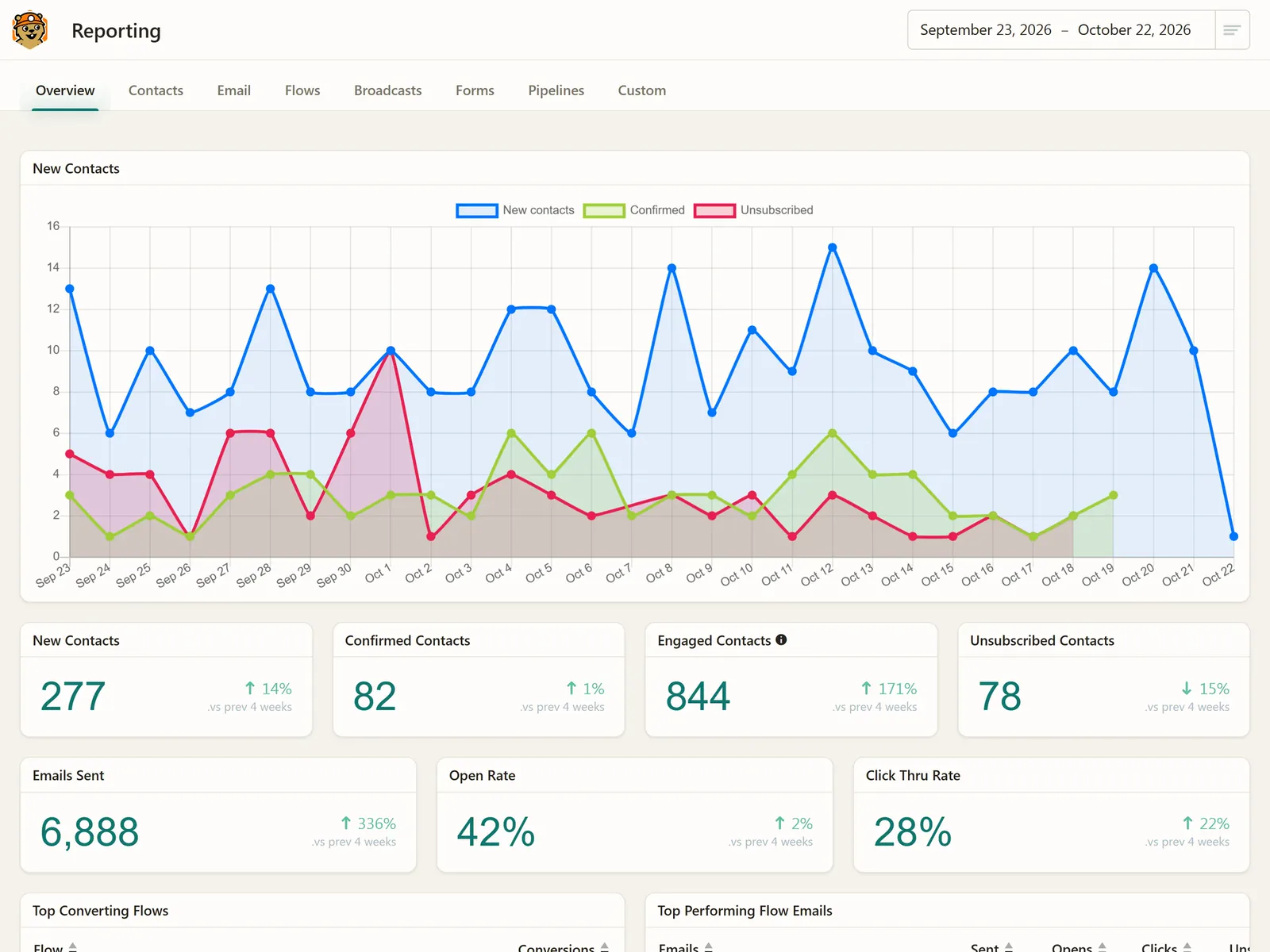Image resolution: width=1270 pixels, height=952 pixels.
Task: Go to the Flows tab
Action: tap(302, 90)
